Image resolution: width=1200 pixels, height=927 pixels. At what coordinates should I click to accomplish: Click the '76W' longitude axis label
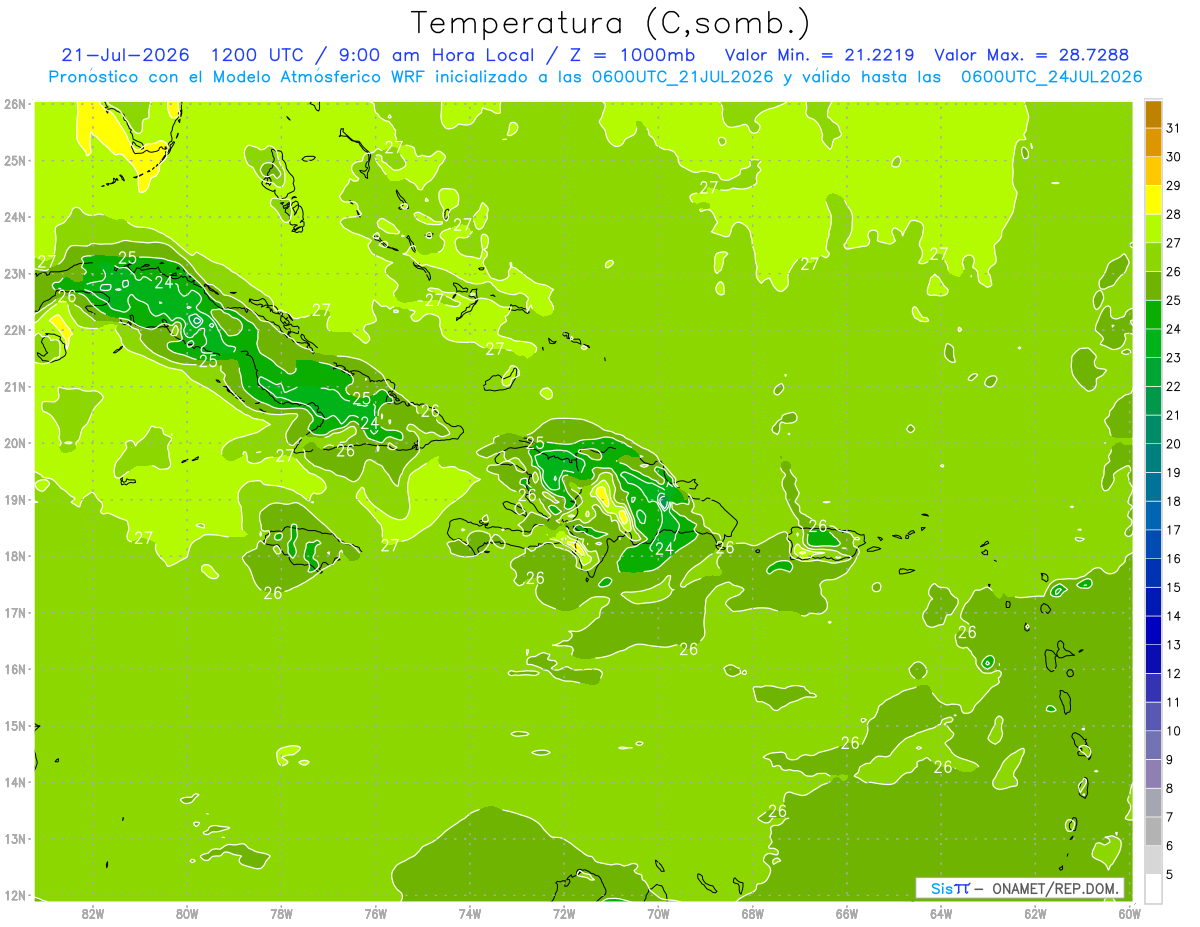click(x=376, y=913)
